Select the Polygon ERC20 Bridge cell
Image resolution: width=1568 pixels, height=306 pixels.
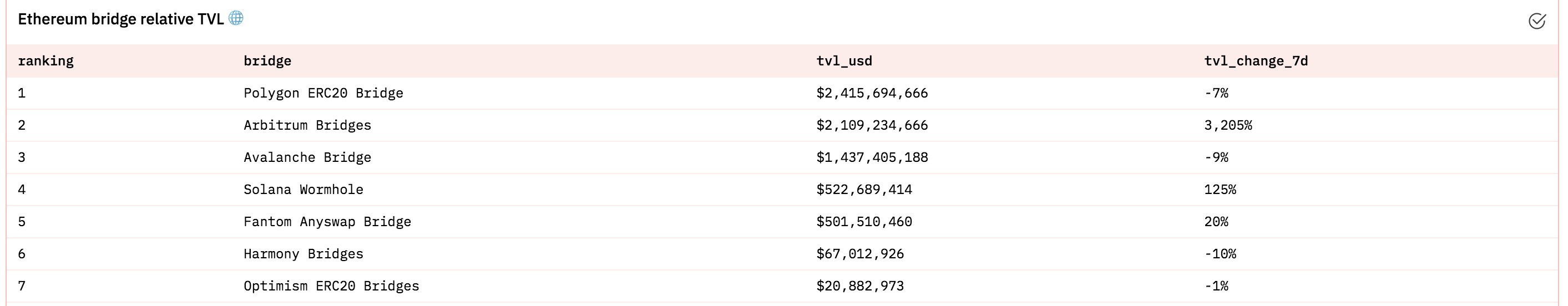coord(323,93)
